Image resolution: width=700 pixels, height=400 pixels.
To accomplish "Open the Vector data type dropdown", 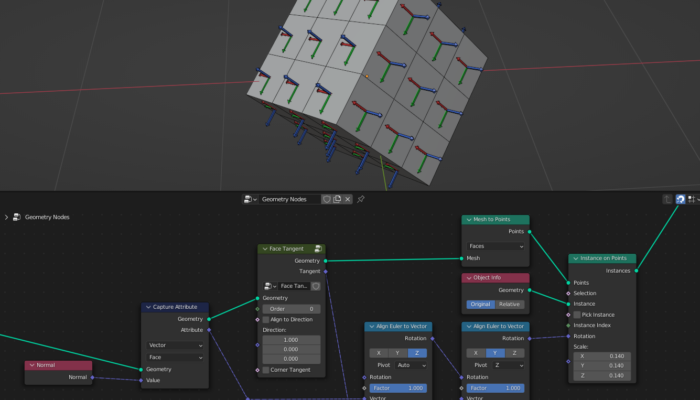I will coord(175,345).
